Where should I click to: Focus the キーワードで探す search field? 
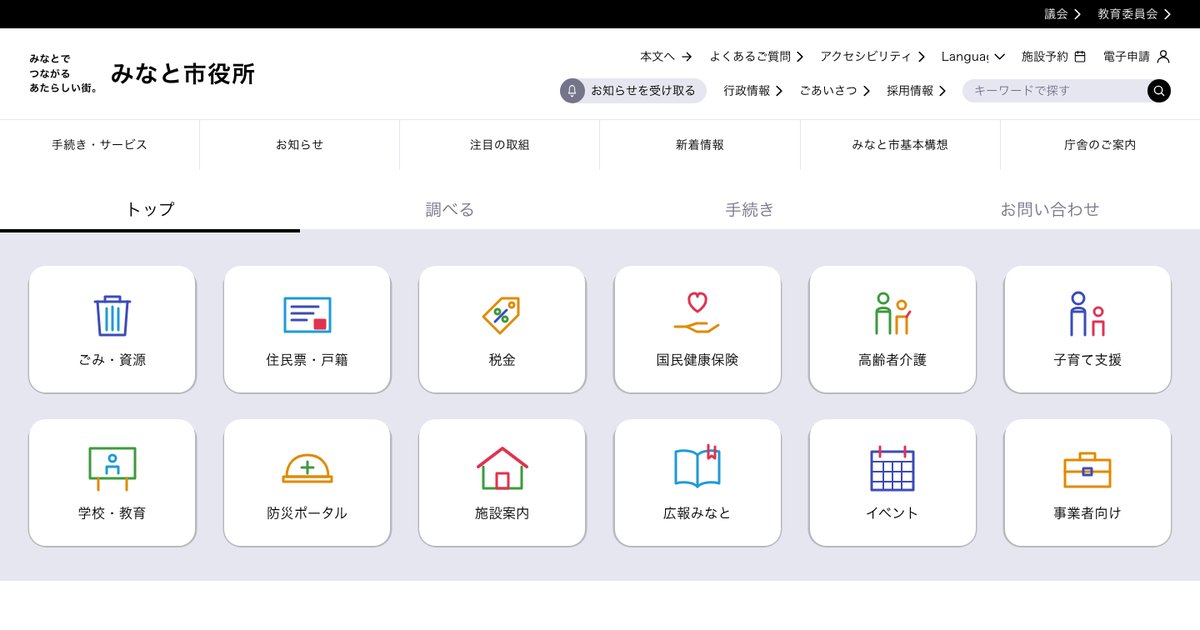click(1054, 91)
